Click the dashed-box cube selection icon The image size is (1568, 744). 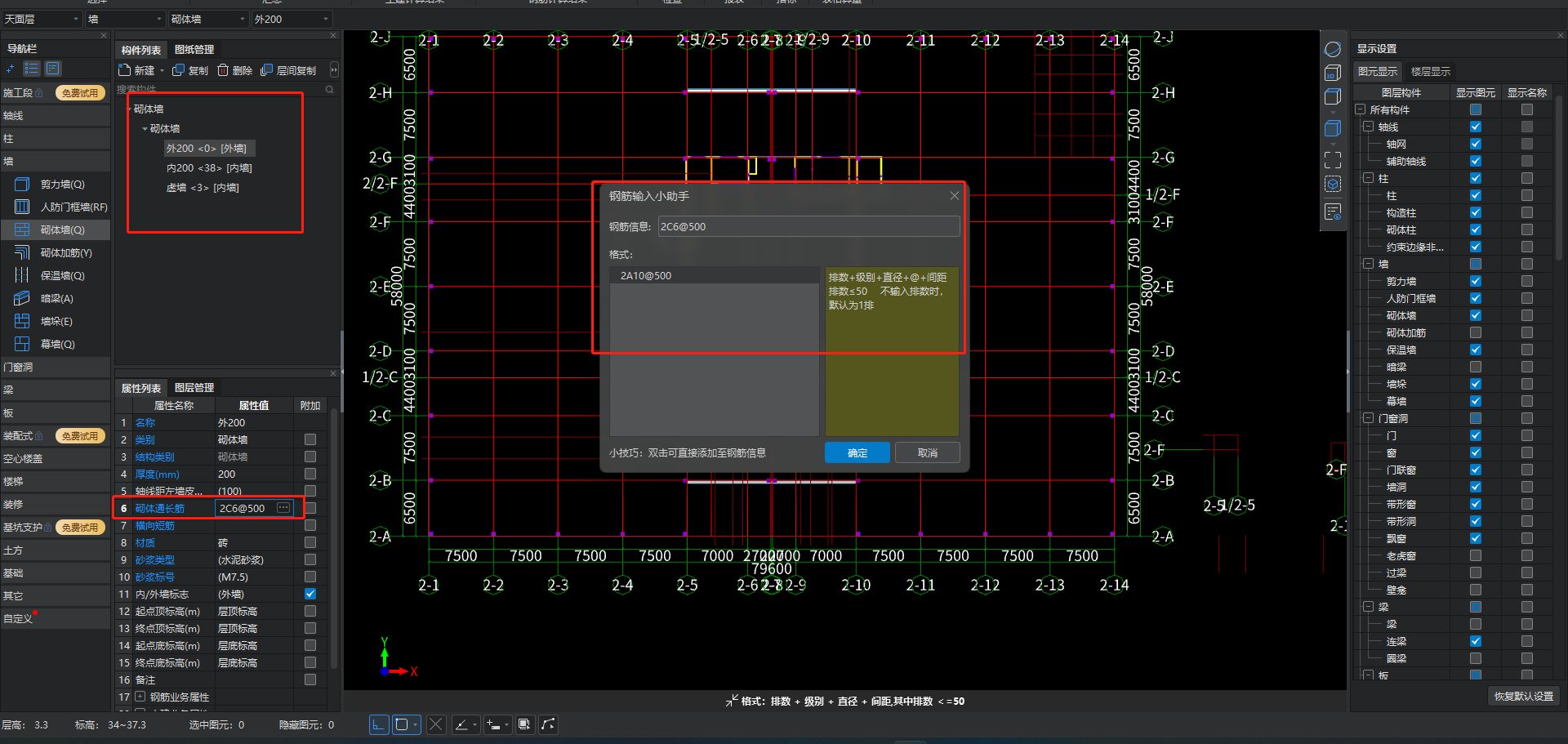(1333, 185)
